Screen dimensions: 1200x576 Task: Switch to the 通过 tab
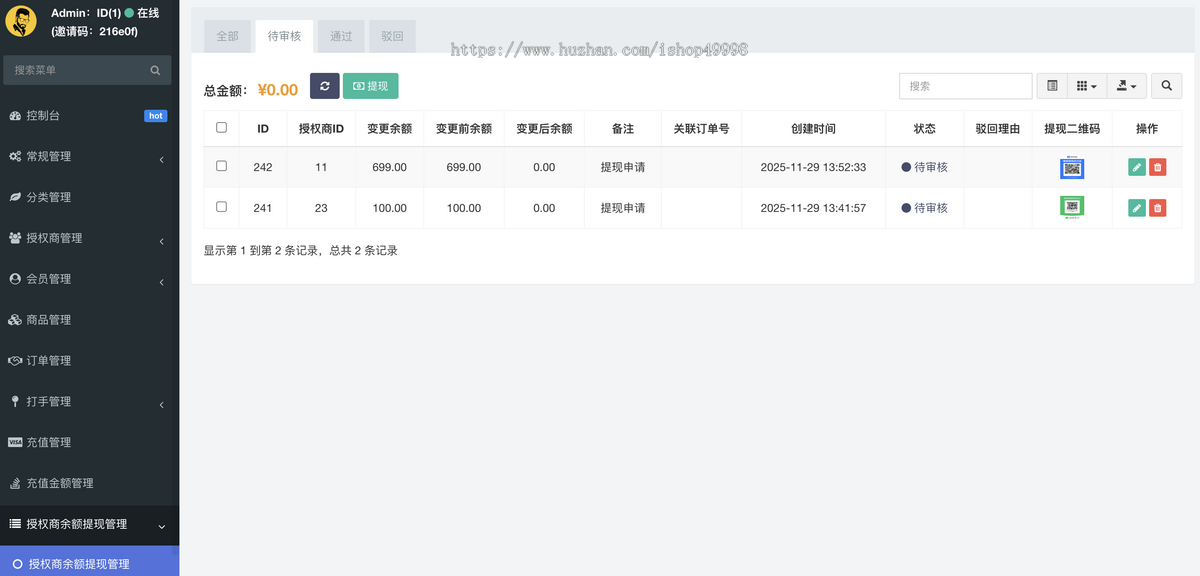pos(340,36)
